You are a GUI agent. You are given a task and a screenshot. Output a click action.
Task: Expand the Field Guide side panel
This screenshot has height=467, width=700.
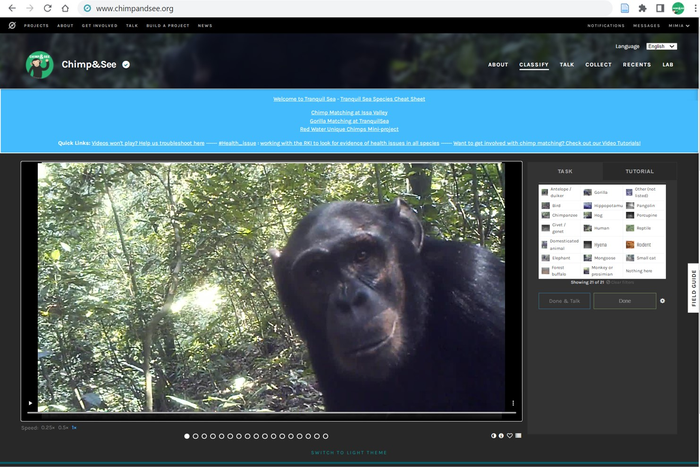[x=693, y=289]
